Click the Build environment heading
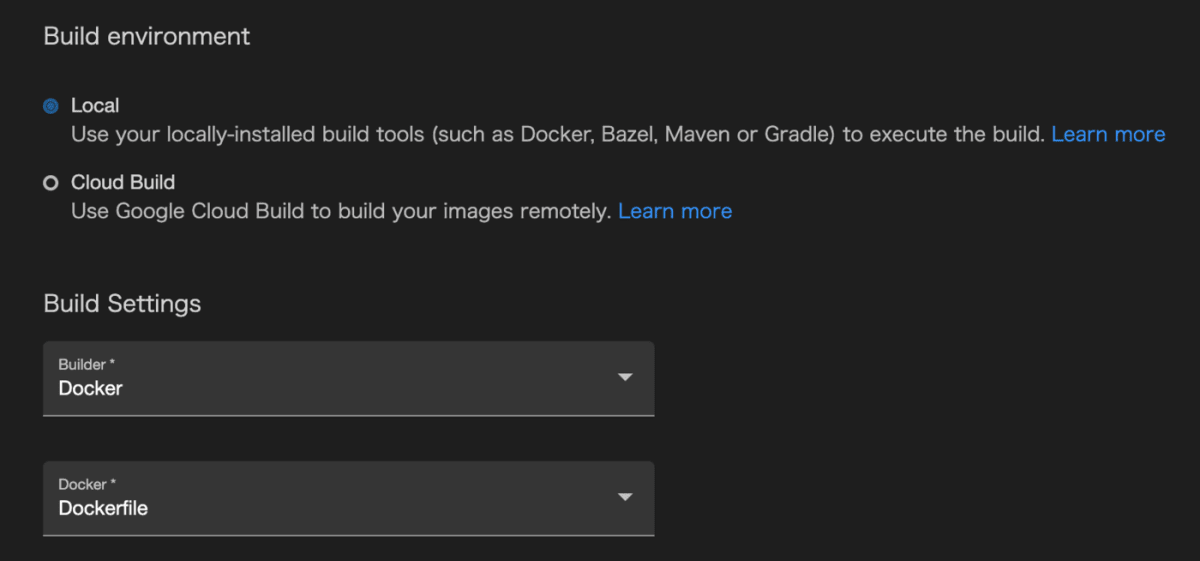1200x561 pixels. pyautogui.click(x=147, y=37)
